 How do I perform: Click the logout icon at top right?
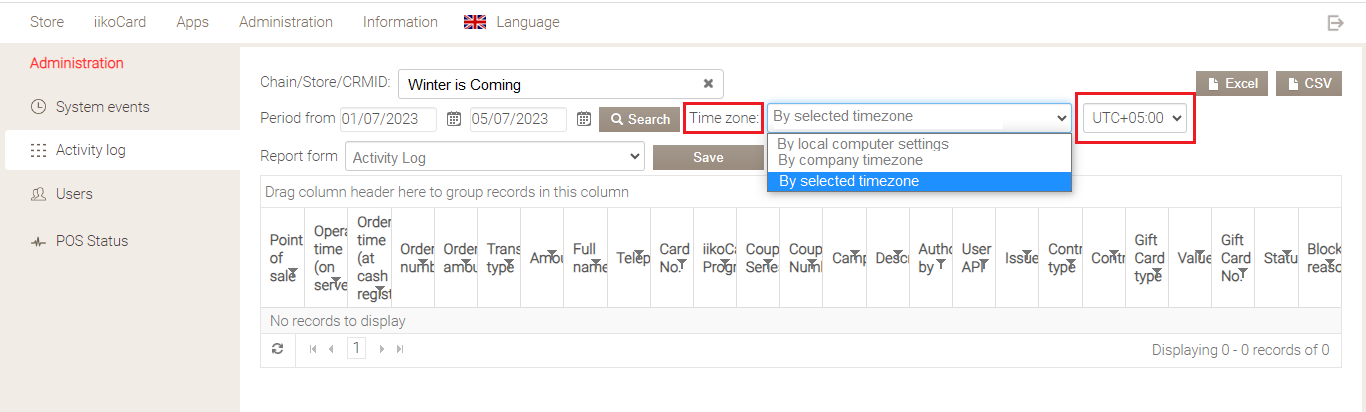[1335, 23]
